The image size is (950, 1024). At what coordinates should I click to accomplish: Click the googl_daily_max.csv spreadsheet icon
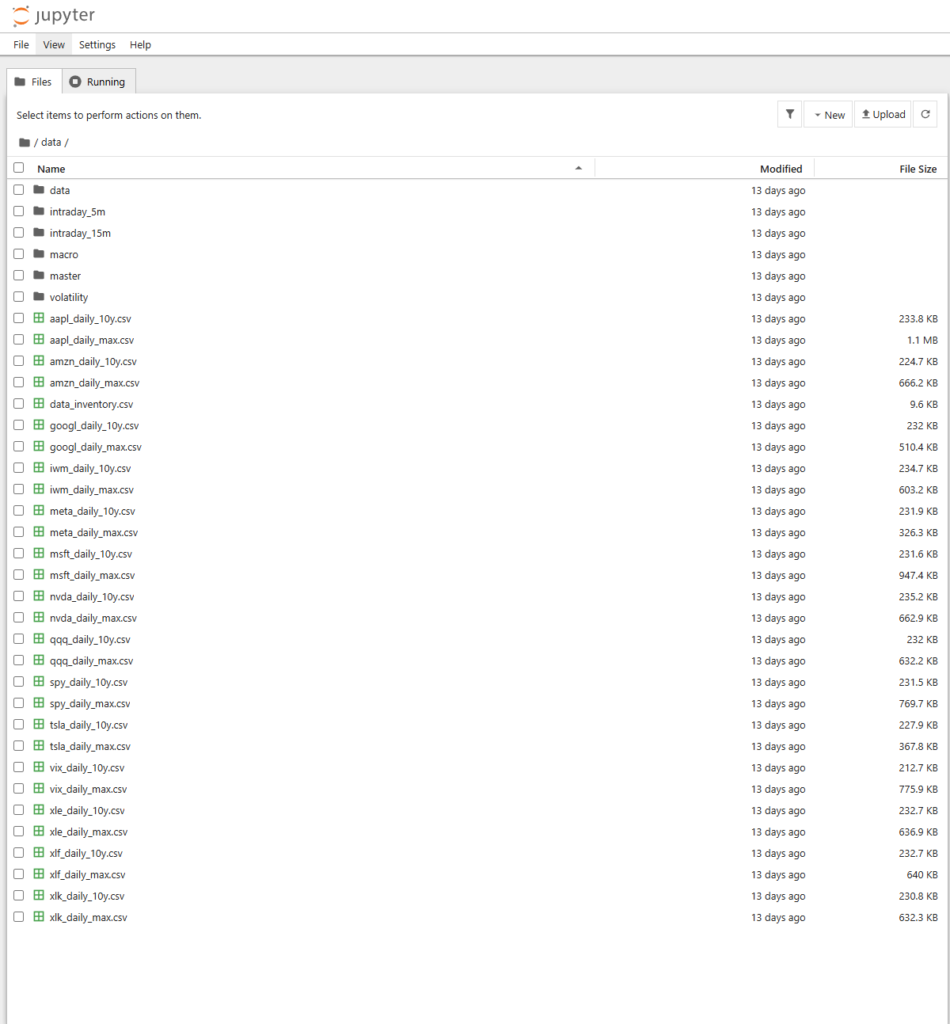[39, 446]
